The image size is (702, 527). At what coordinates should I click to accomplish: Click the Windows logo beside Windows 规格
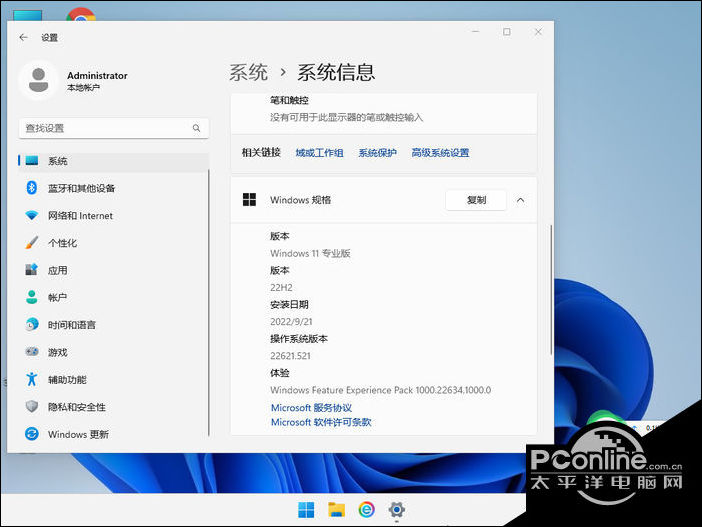point(249,200)
